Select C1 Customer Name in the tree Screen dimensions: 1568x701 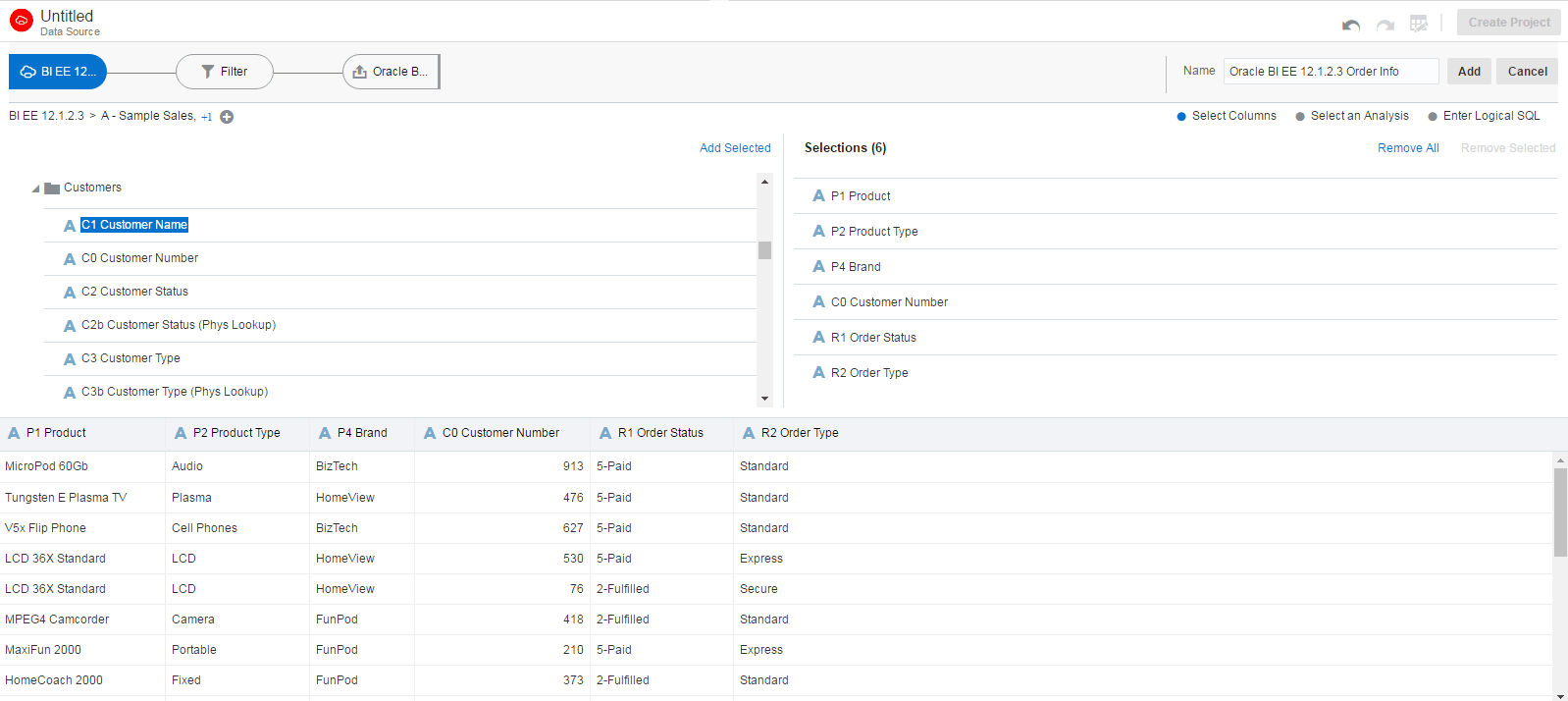pyautogui.click(x=133, y=225)
